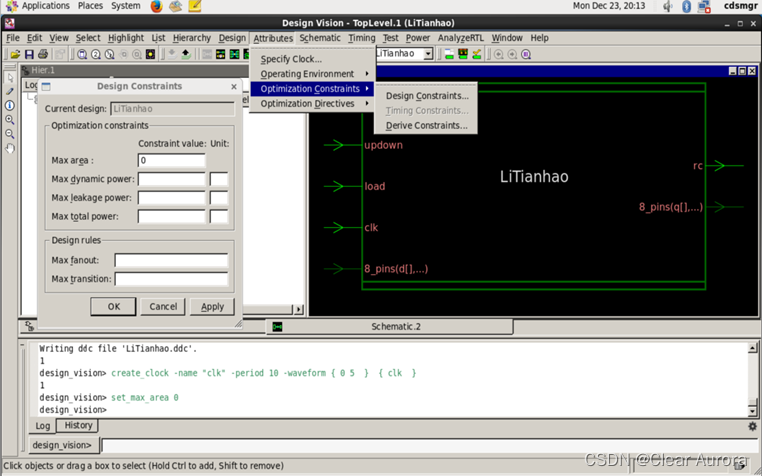The width and height of the screenshot is (762, 476).
Task: Click the open folder toolbar icon
Action: (x=15, y=54)
